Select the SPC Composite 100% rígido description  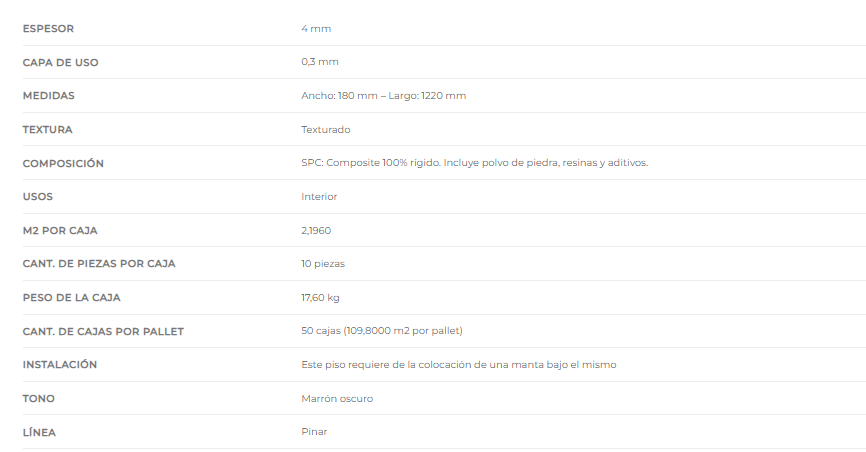pos(474,163)
